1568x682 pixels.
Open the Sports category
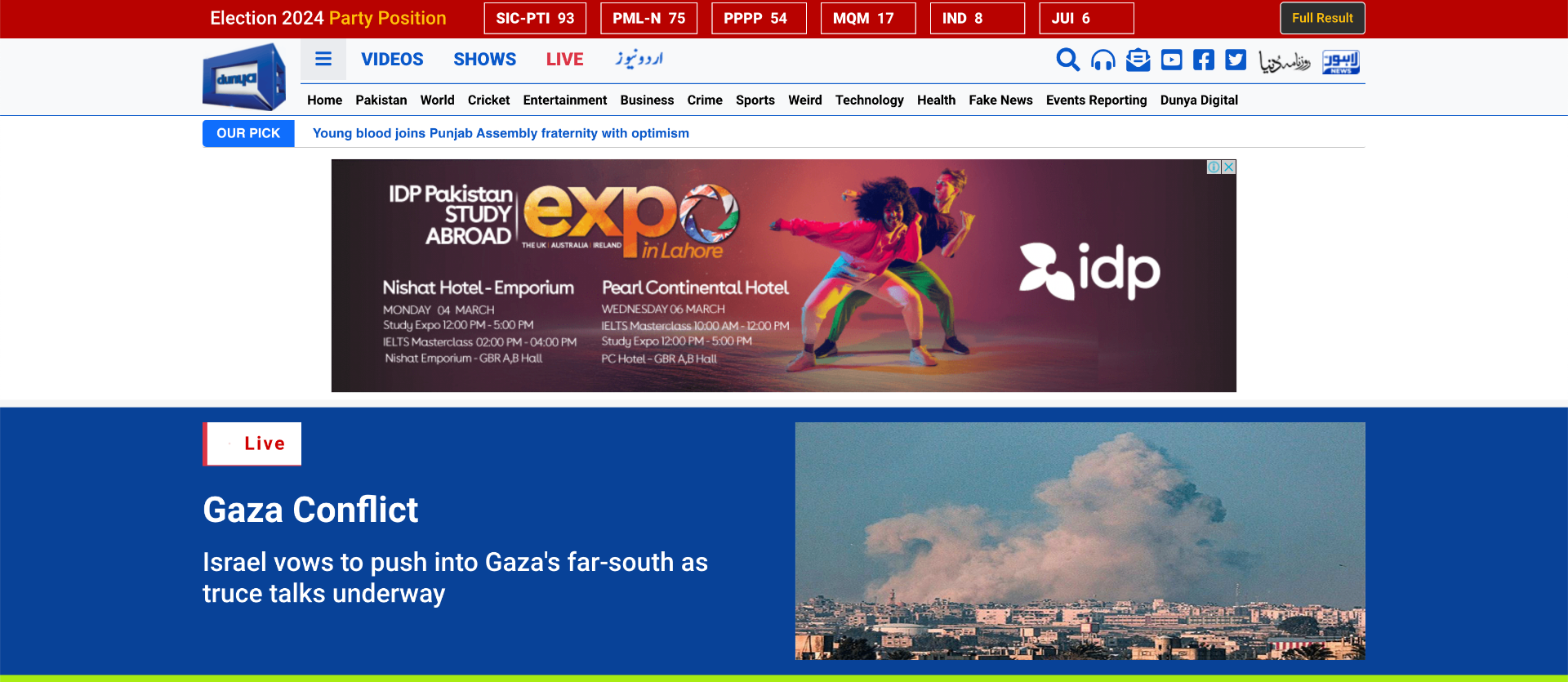coord(755,100)
